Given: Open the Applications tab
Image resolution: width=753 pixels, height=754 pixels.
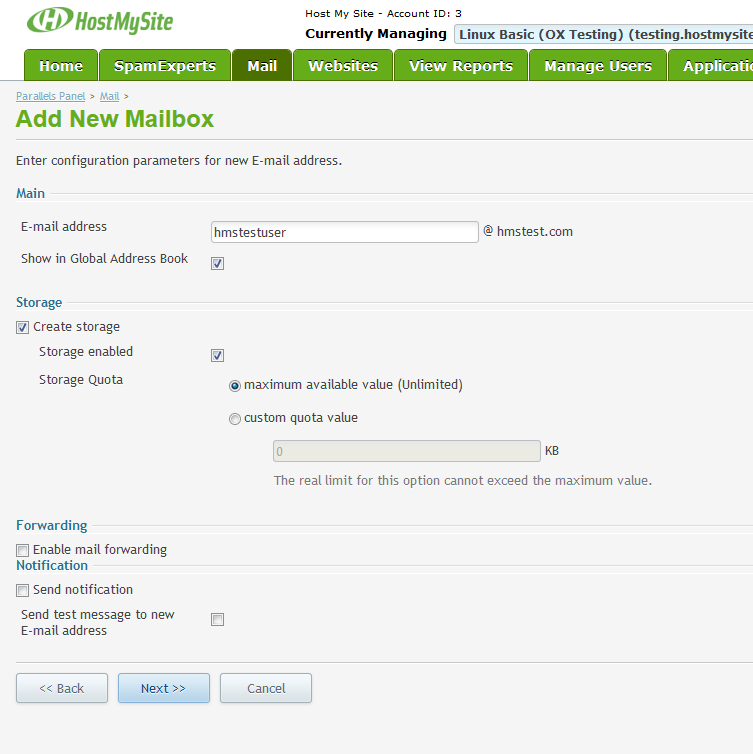Looking at the screenshot, I should coord(711,65).
